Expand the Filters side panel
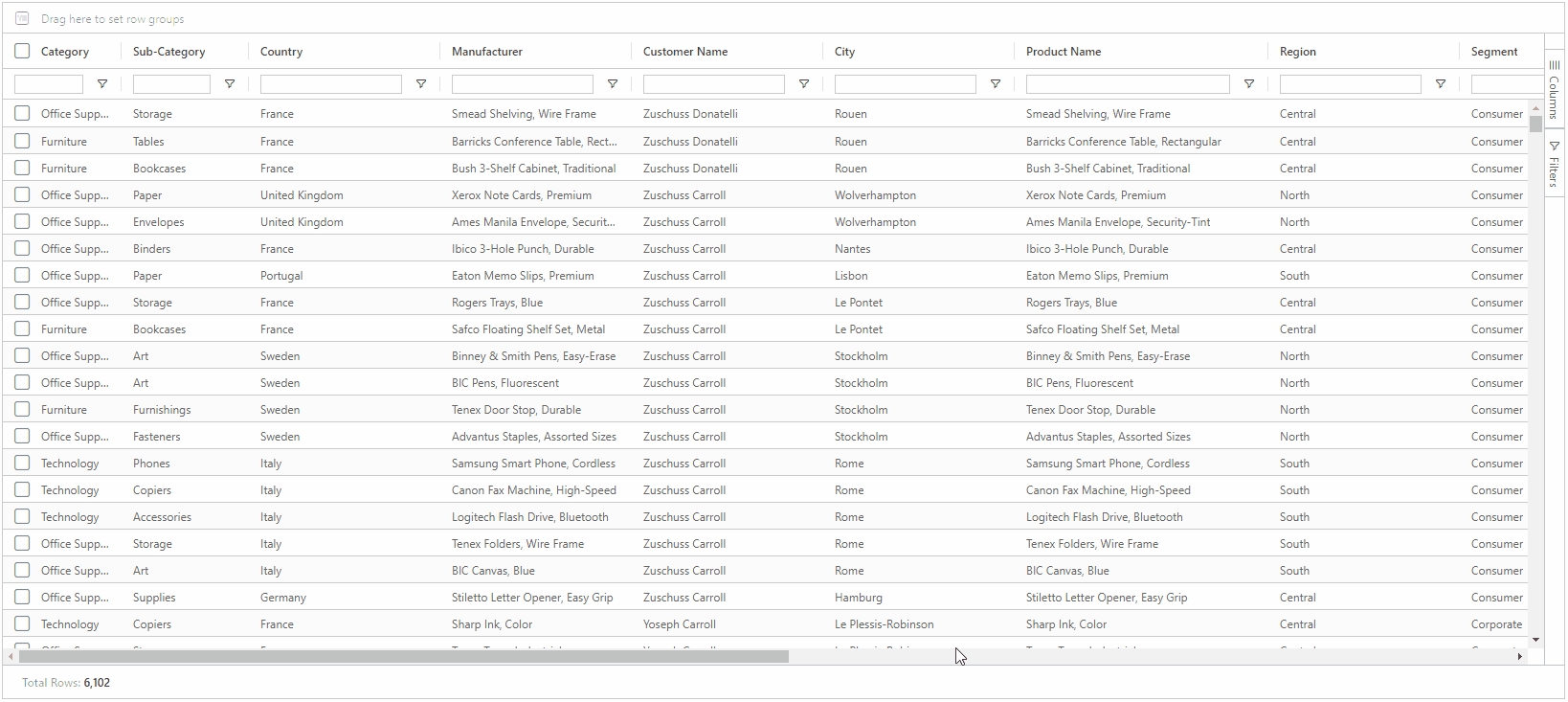The height and width of the screenshot is (702, 1568). tap(1555, 165)
